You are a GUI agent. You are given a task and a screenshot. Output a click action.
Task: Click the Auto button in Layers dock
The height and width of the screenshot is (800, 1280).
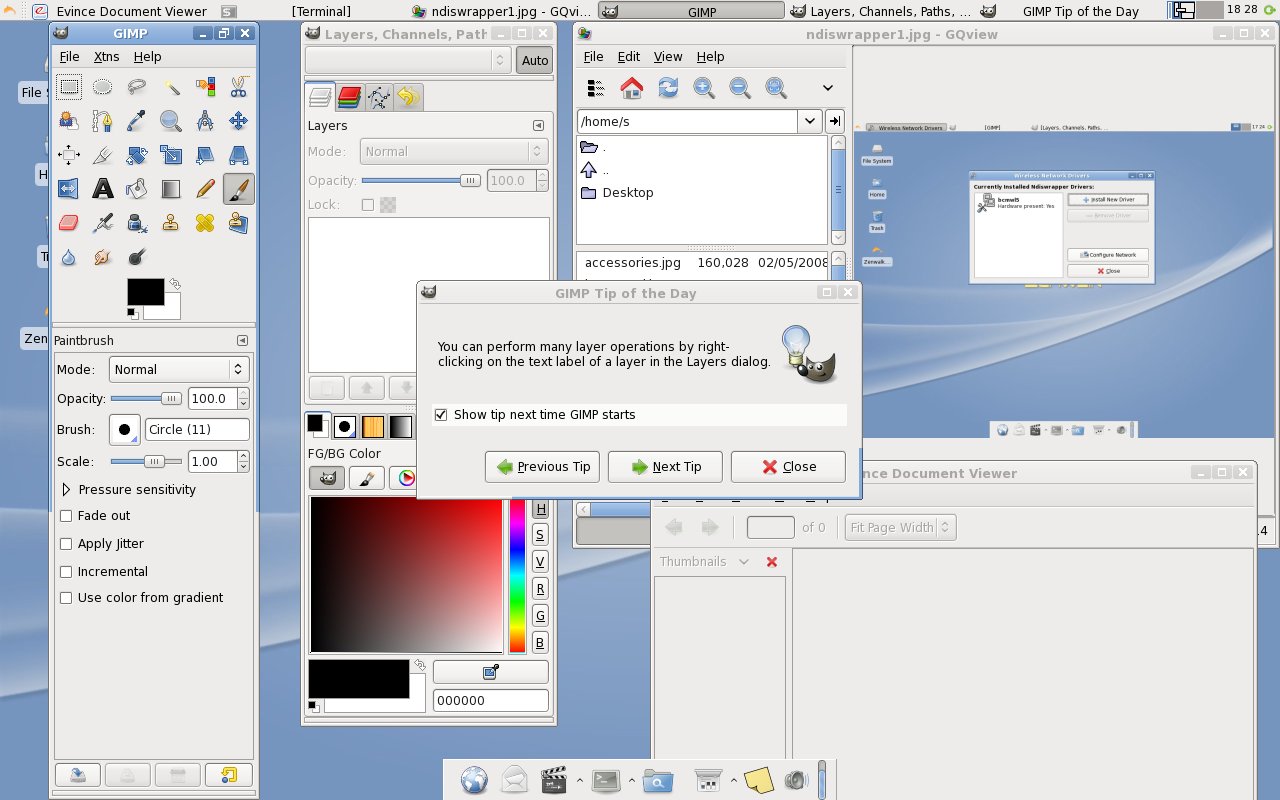point(535,60)
